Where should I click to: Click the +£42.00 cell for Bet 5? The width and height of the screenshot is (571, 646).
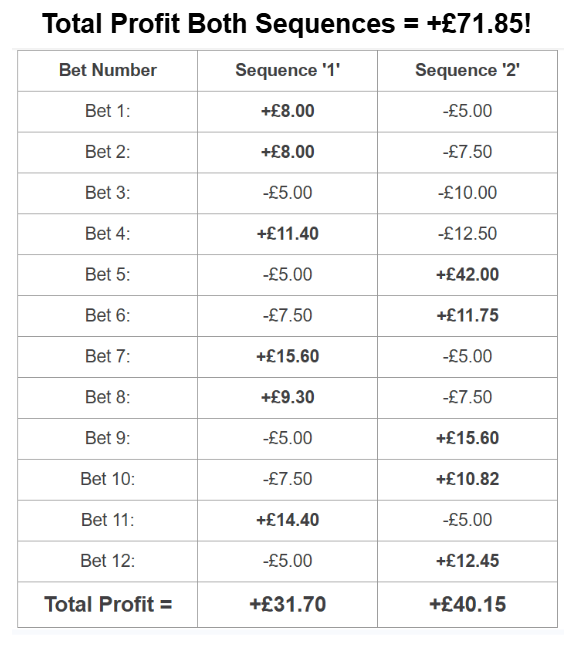pos(467,274)
